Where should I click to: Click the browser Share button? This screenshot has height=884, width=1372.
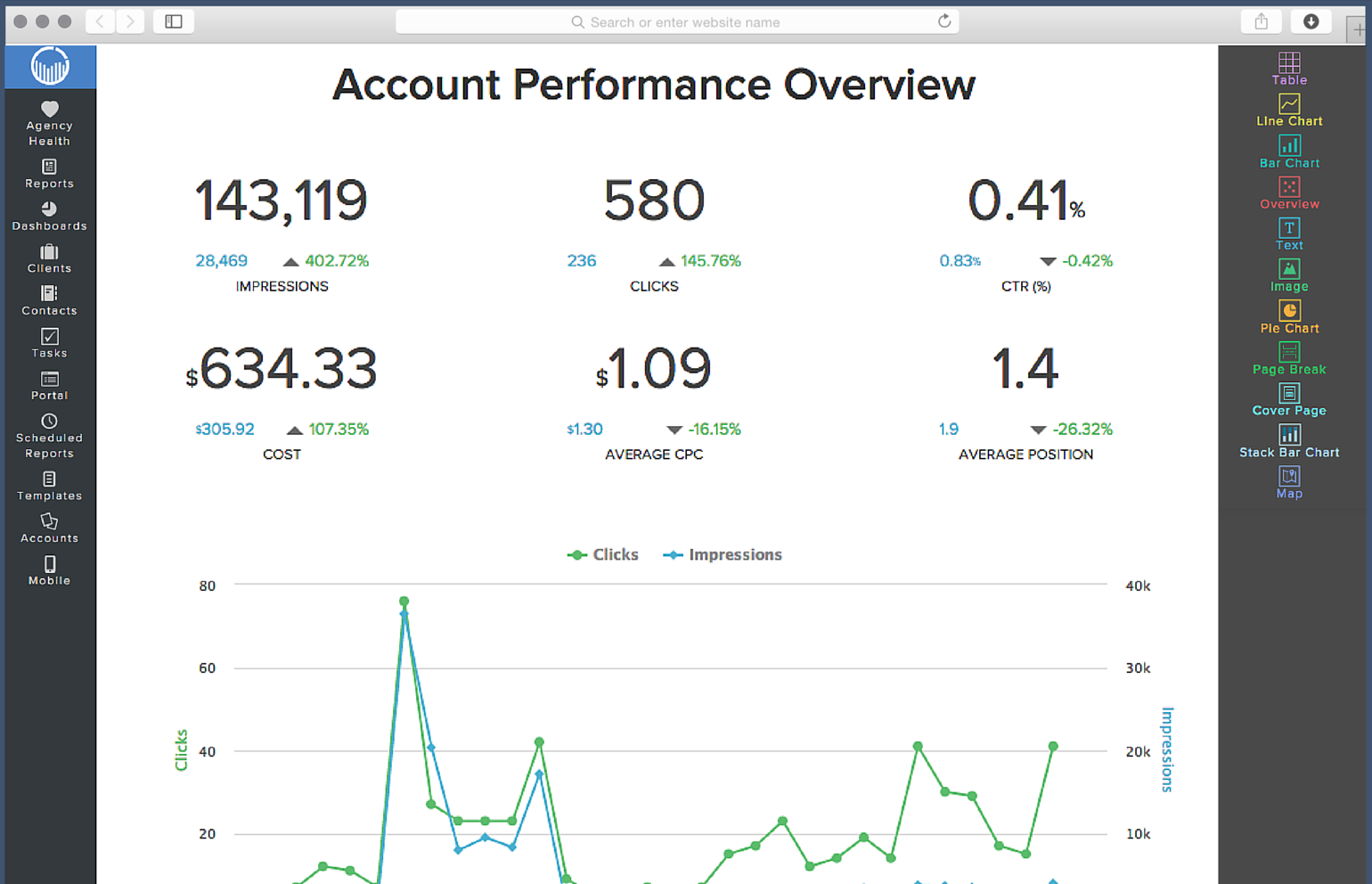1261,21
